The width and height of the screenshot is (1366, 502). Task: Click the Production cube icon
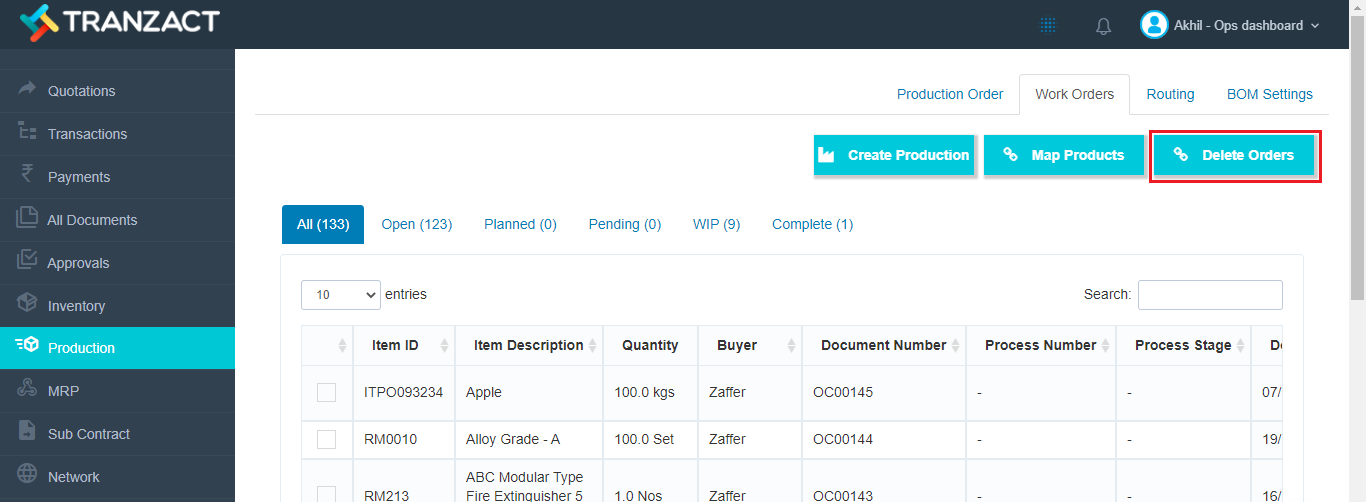click(x=27, y=346)
